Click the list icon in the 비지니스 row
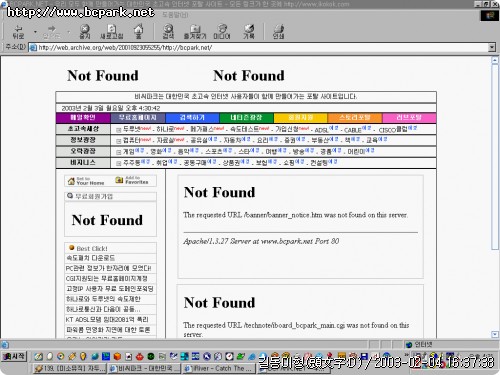This screenshot has height=375, width=500. pos(118,163)
